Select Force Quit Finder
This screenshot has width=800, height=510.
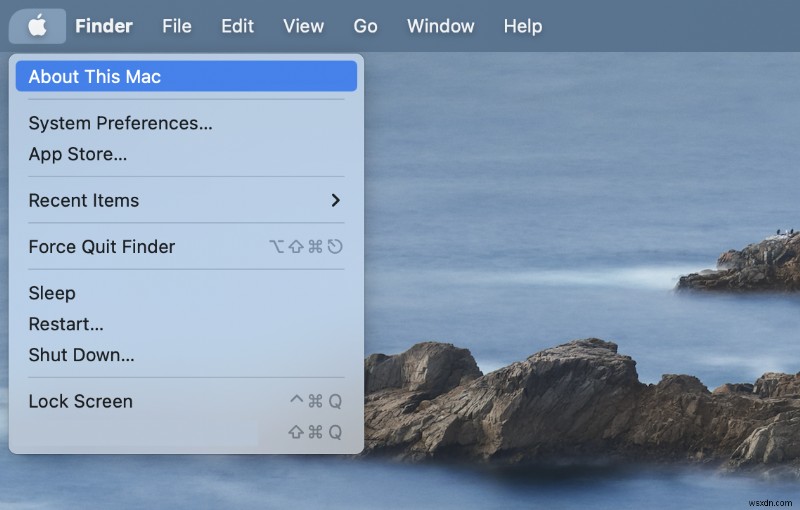(186, 247)
